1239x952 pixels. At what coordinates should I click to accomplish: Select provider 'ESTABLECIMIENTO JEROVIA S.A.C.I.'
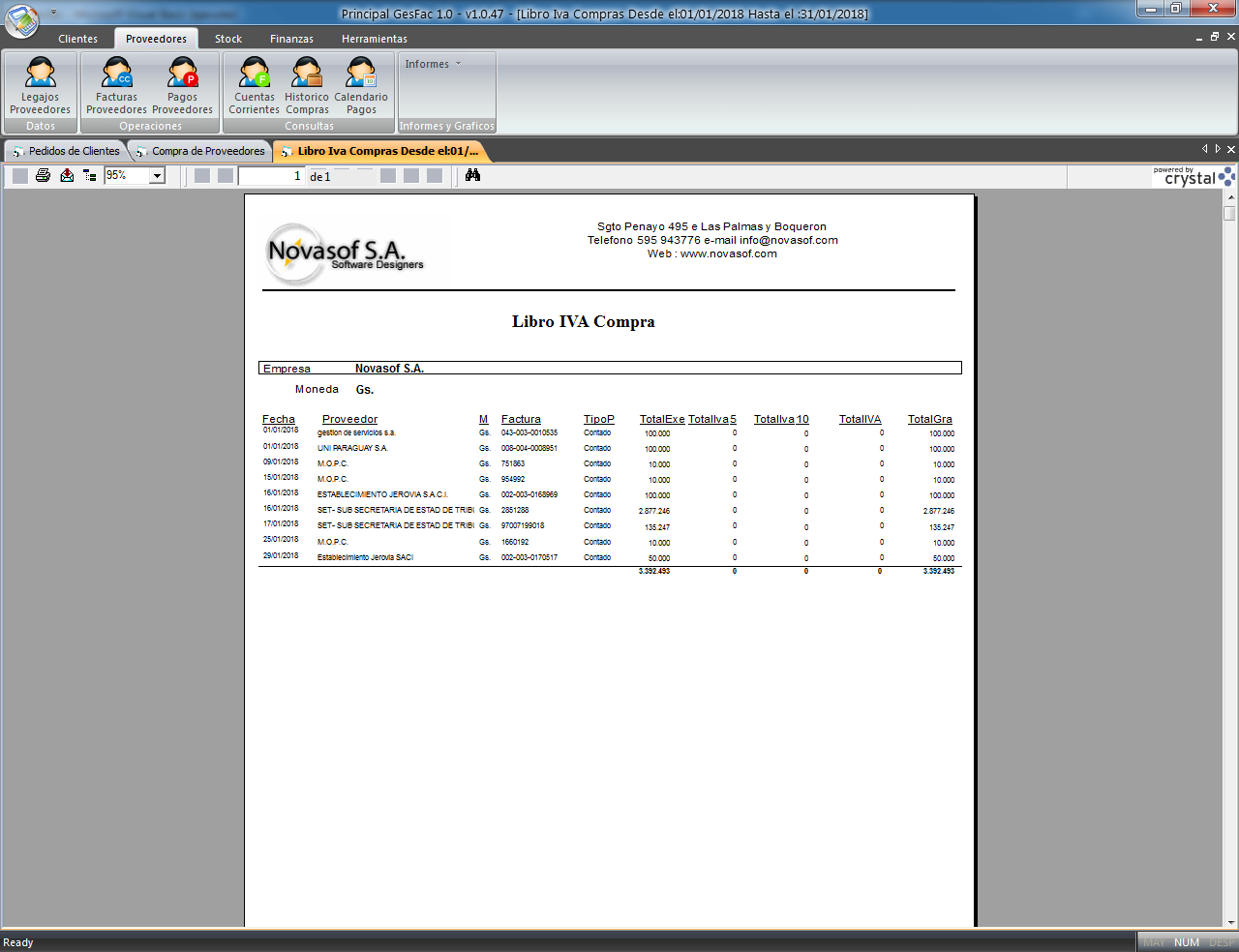pyautogui.click(x=382, y=494)
